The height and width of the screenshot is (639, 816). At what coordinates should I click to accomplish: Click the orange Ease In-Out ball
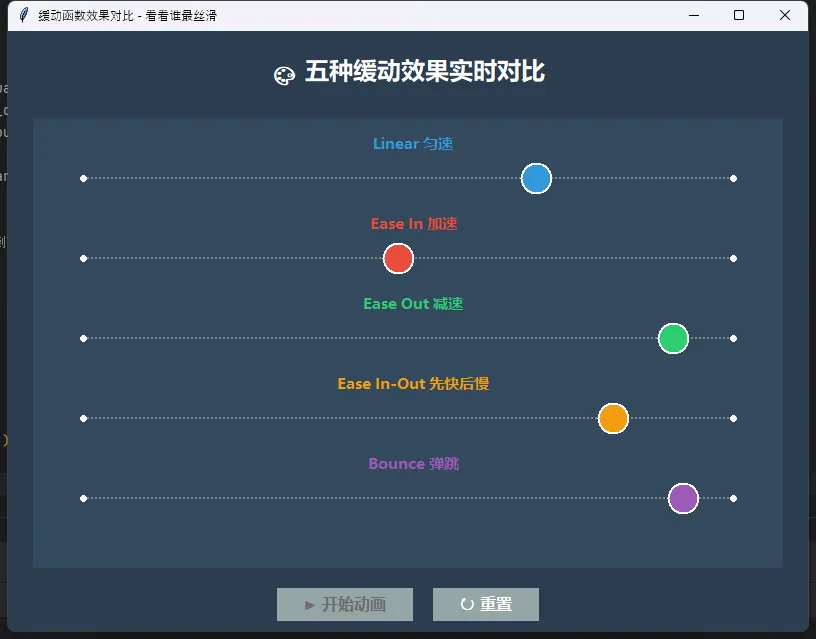coord(613,419)
